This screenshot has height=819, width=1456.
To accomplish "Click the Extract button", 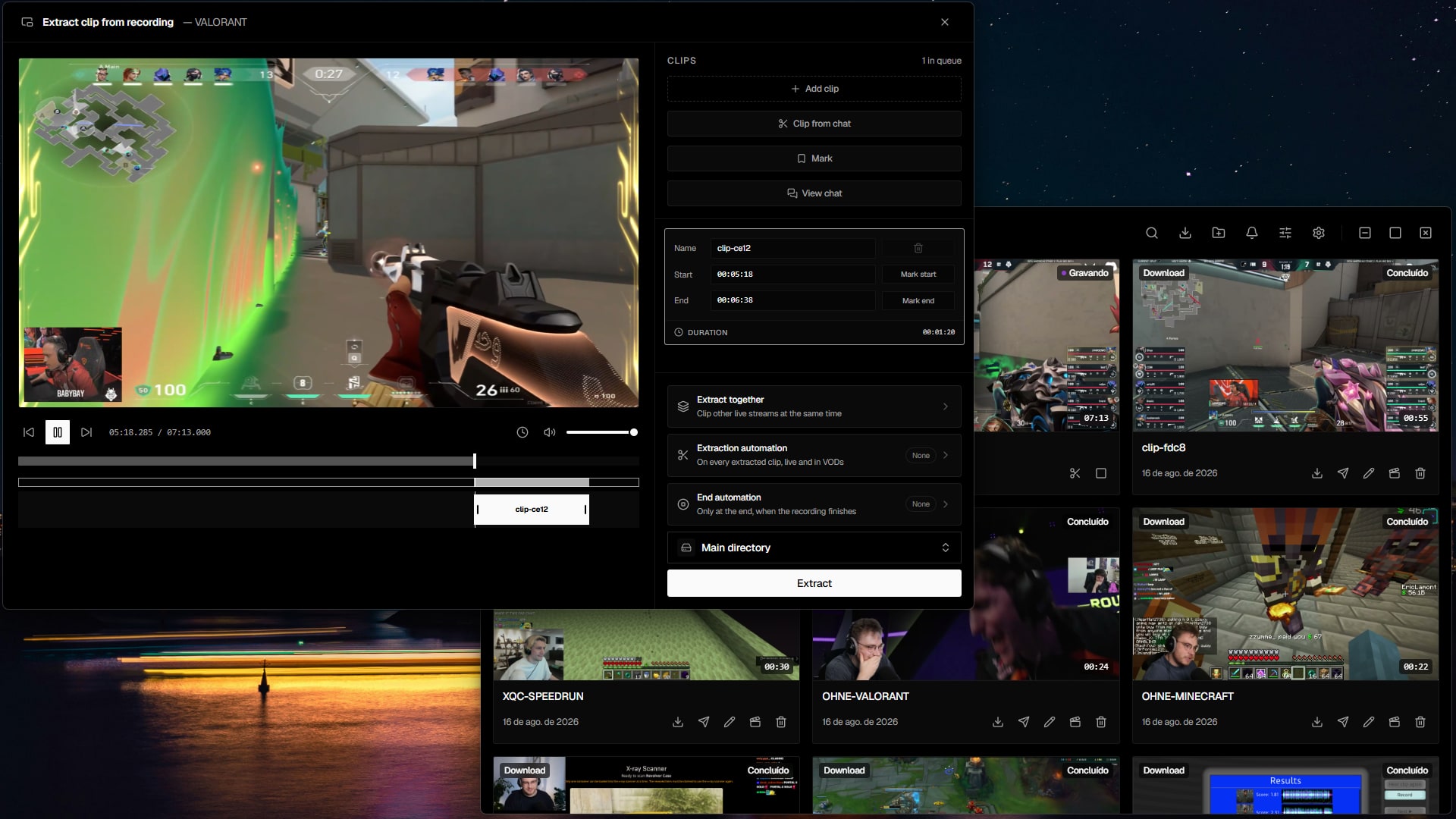I will pos(814,583).
